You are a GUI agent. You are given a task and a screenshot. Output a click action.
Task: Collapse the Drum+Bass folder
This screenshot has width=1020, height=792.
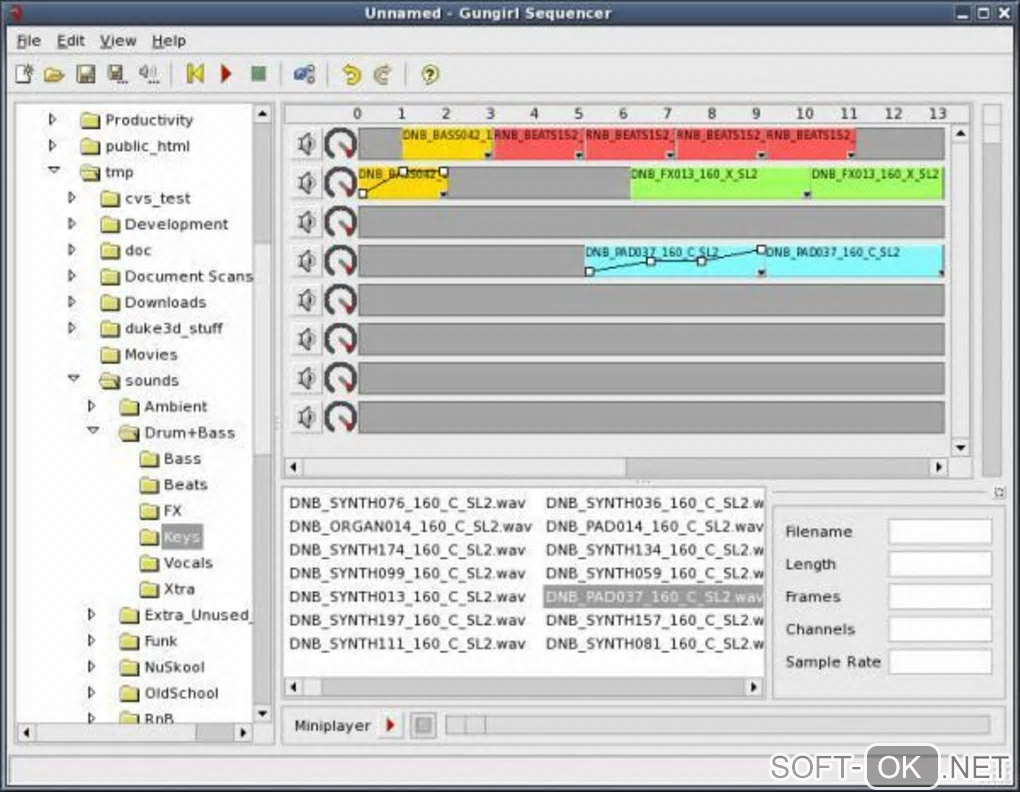(x=93, y=431)
